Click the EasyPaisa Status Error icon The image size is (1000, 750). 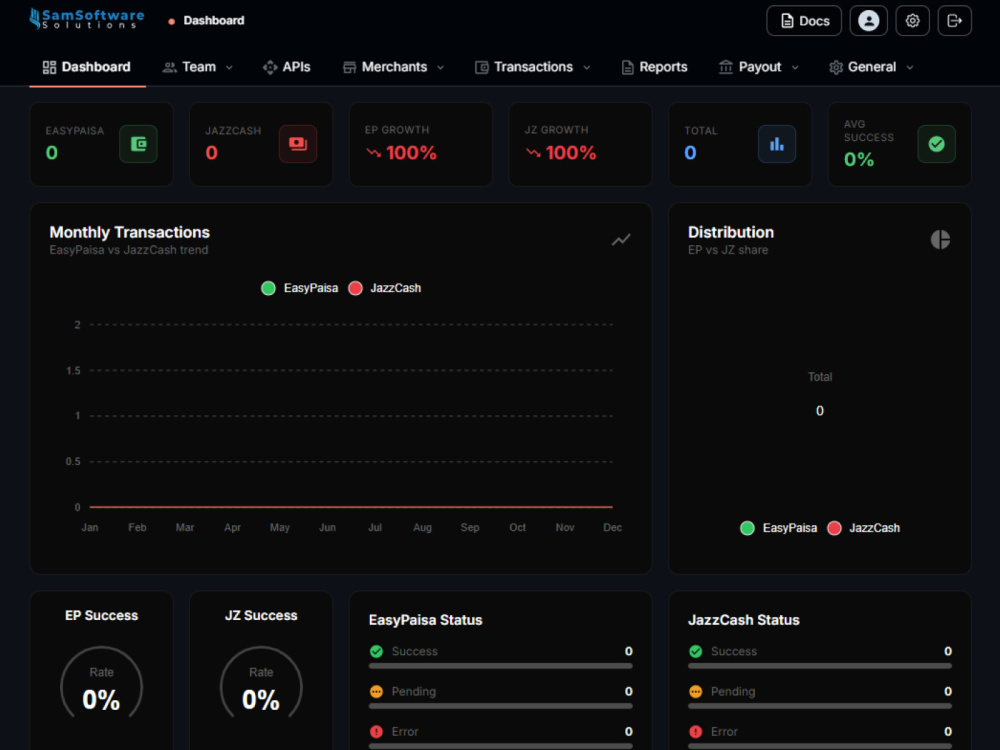[376, 732]
